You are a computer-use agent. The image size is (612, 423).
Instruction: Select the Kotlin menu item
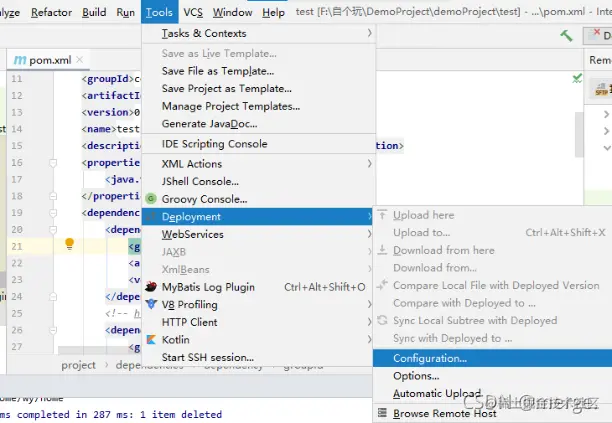click(x=258, y=339)
